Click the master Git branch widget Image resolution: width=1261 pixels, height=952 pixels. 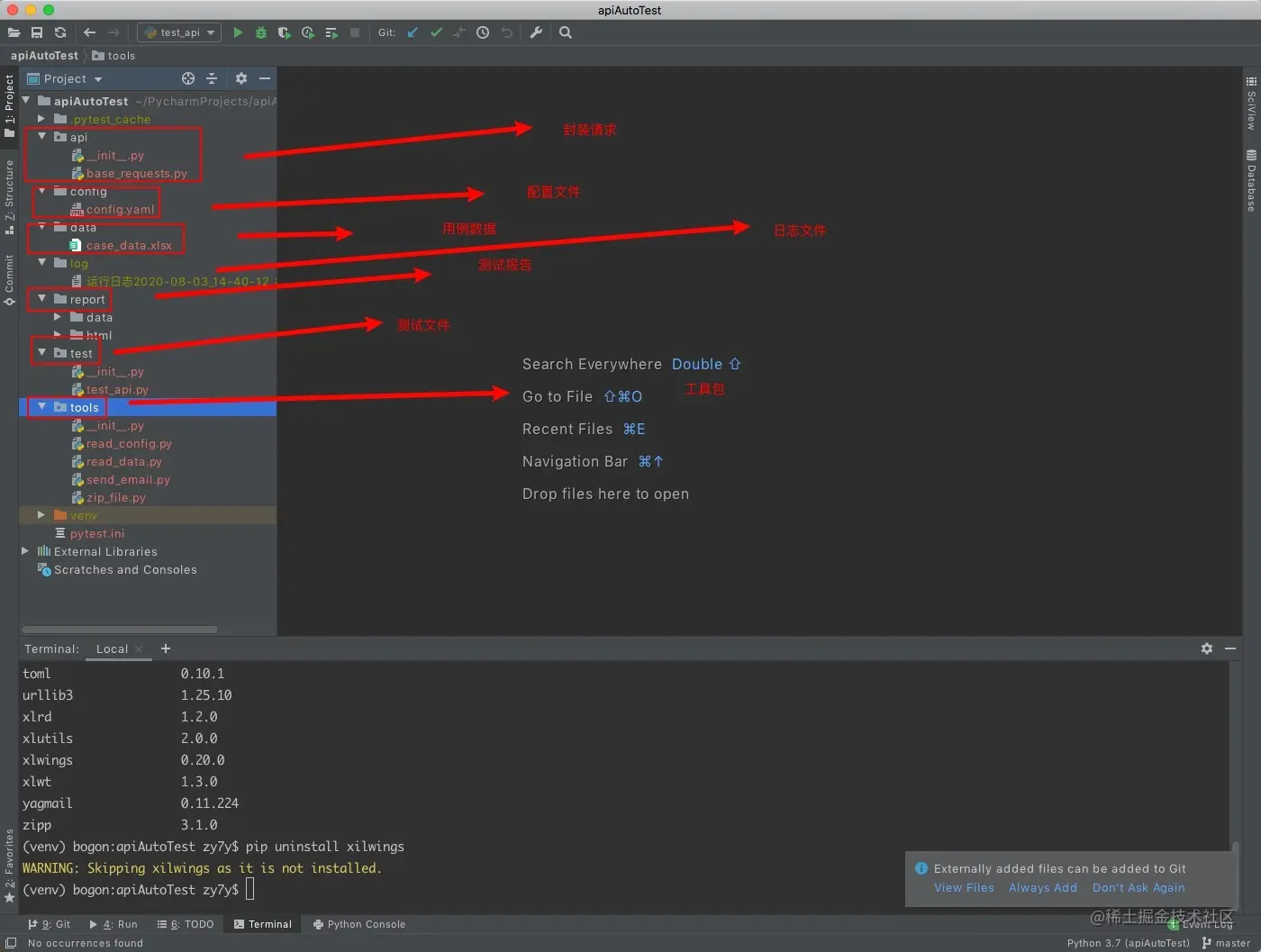[1226, 943]
